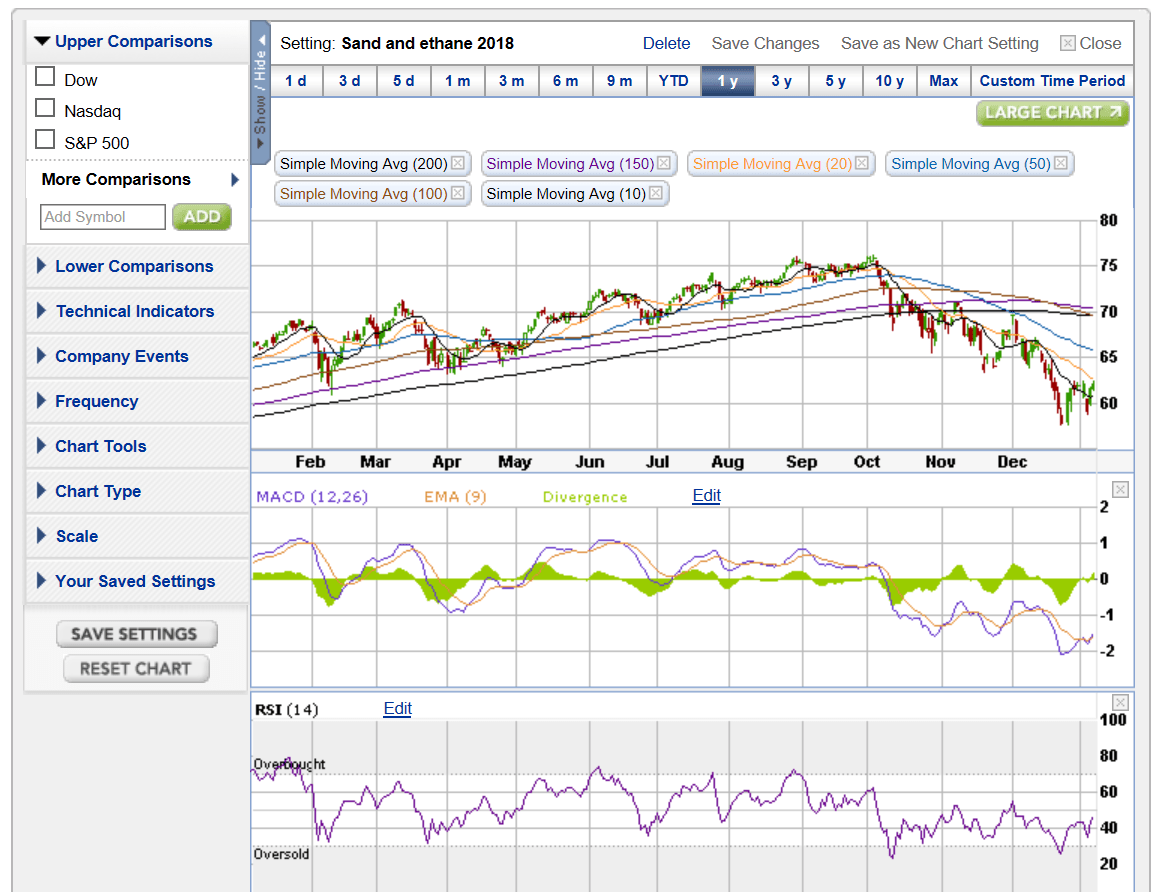The height and width of the screenshot is (892, 1161).
Task: Select the YTD time period tab
Action: [x=673, y=81]
